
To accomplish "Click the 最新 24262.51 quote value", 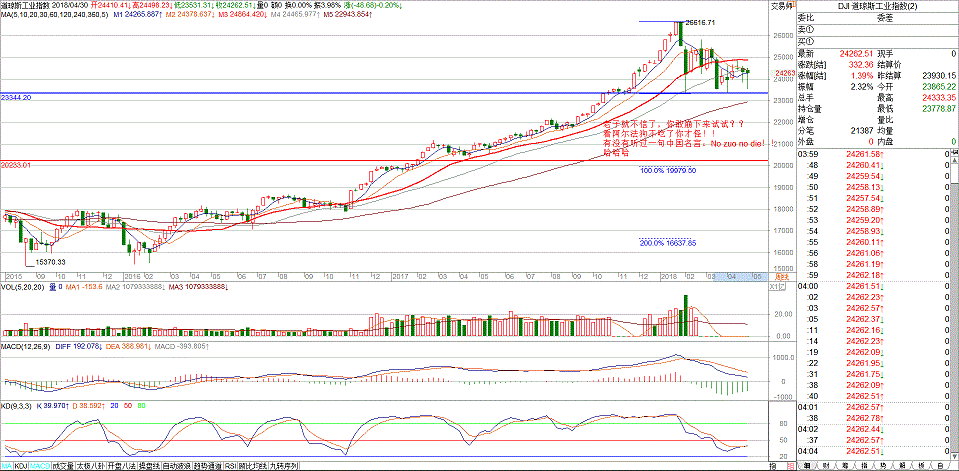I will tap(855, 54).
